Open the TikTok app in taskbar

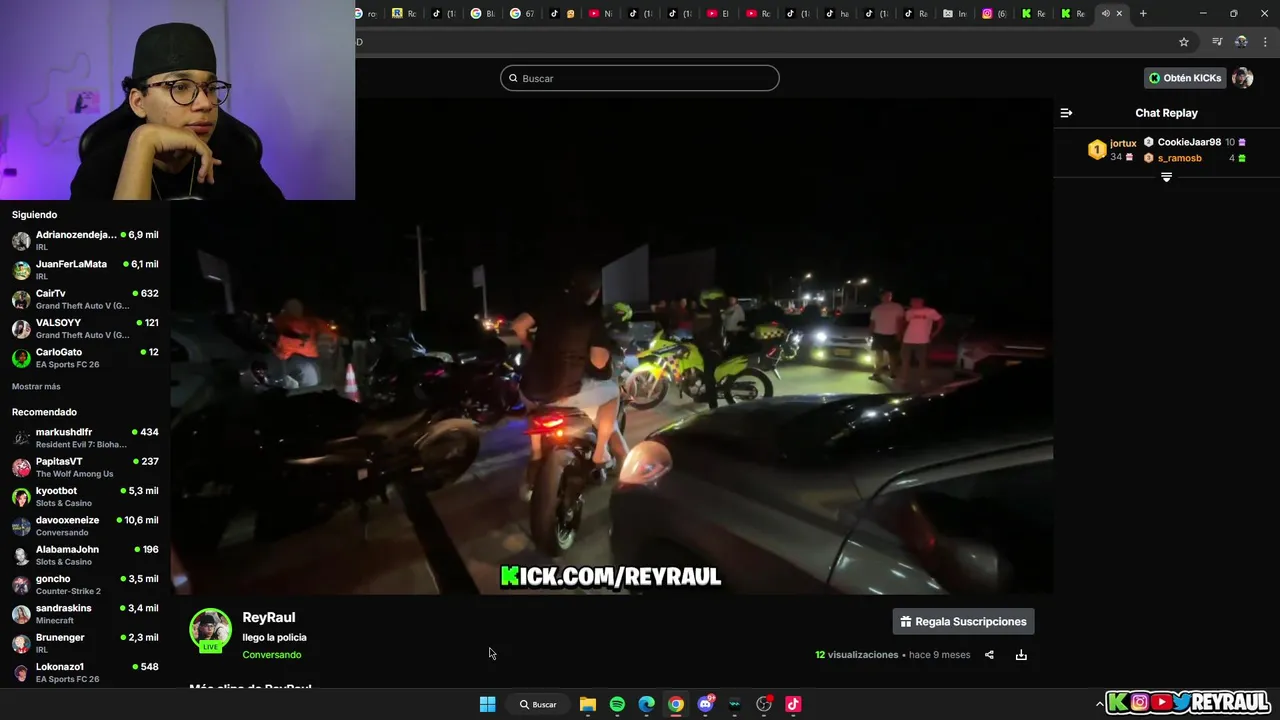pos(793,704)
